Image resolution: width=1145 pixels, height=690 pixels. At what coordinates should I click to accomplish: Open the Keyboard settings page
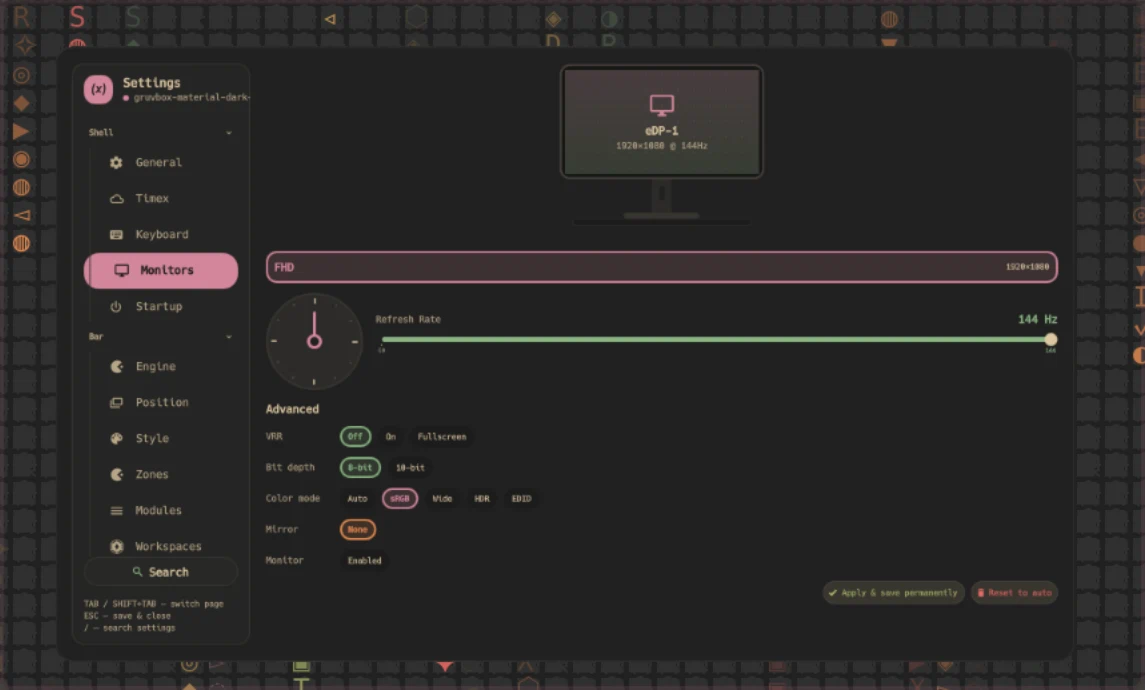click(x=161, y=234)
